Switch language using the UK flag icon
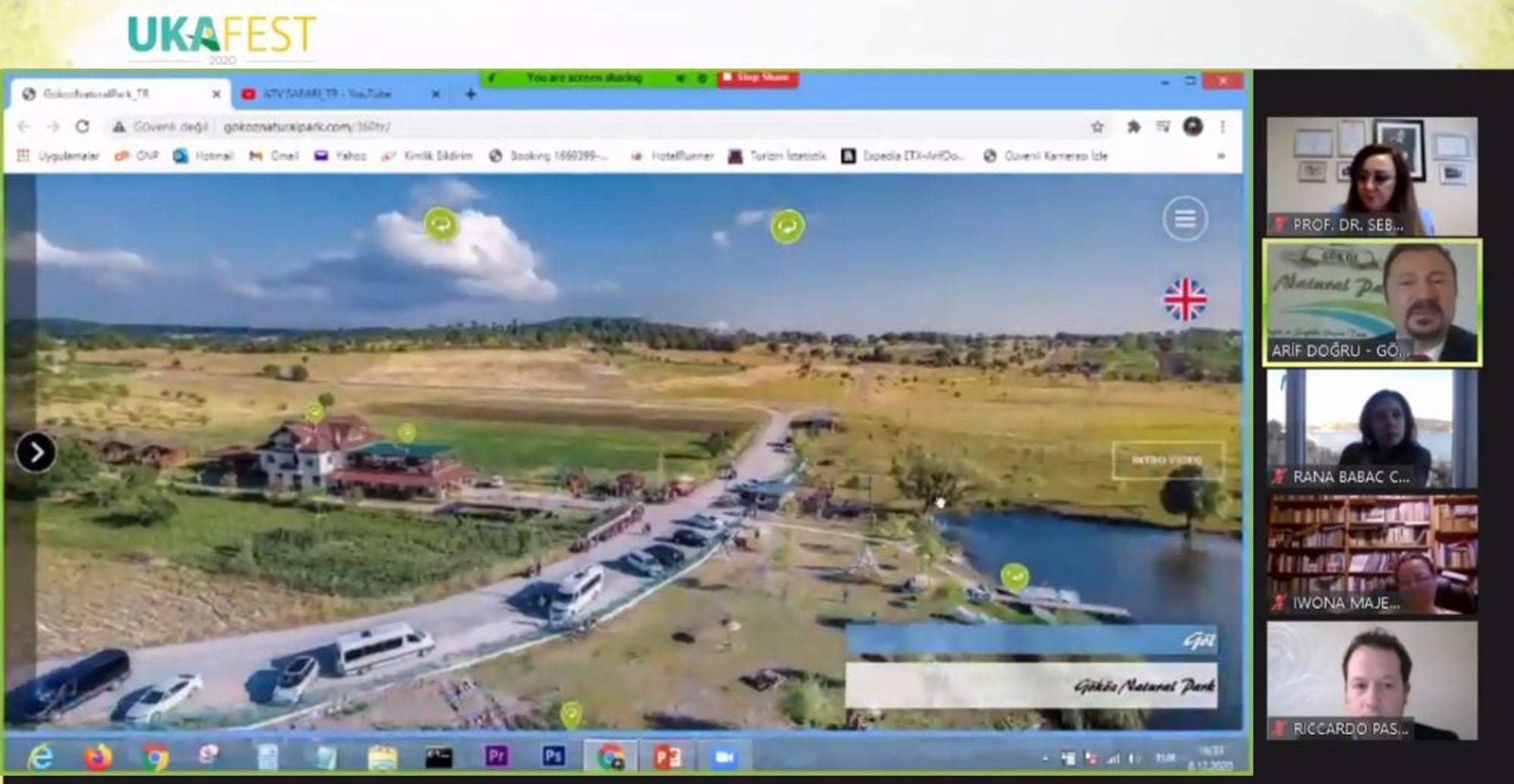This screenshot has height=784, width=1514. coord(1184,300)
